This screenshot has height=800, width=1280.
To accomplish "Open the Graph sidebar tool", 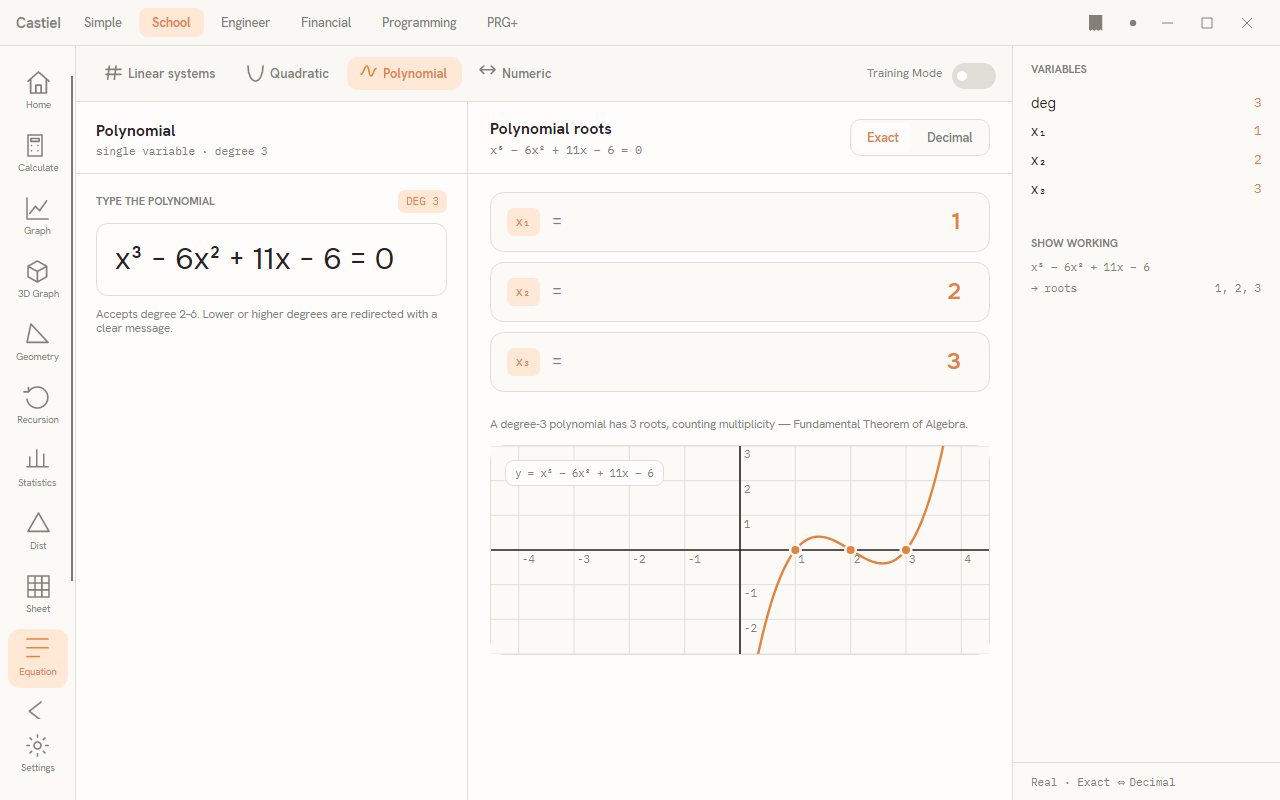I will point(38,217).
